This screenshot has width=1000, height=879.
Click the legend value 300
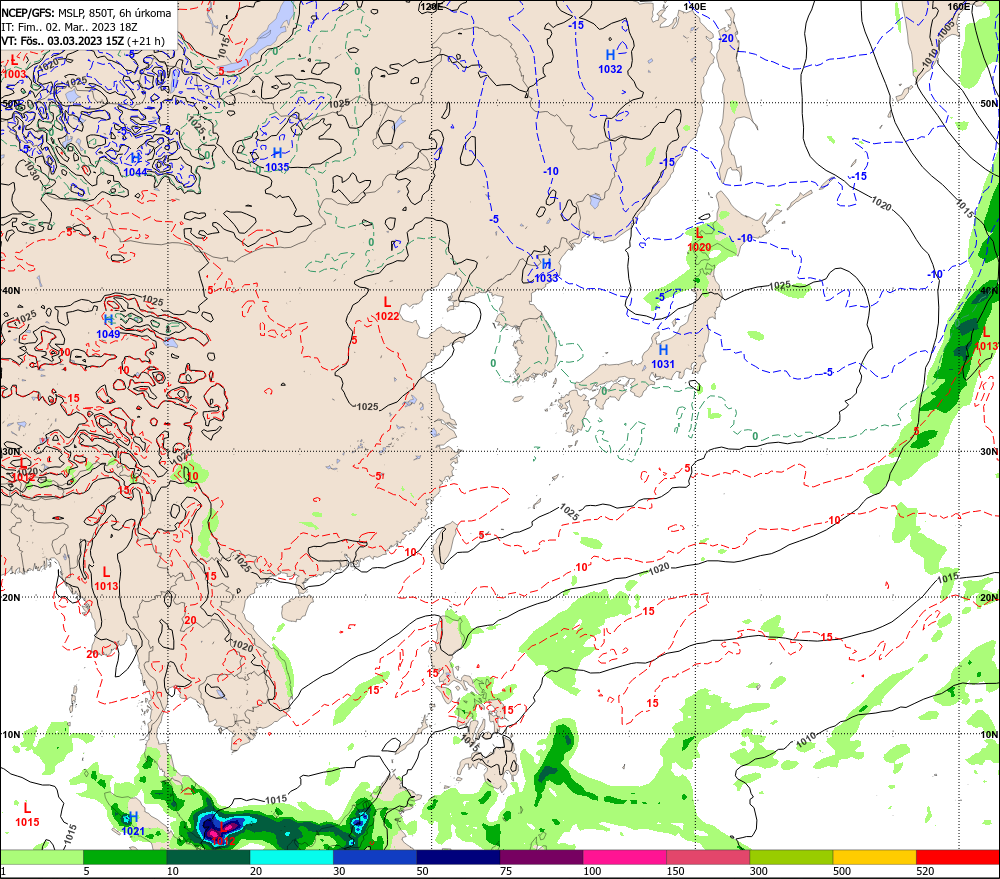[758, 871]
